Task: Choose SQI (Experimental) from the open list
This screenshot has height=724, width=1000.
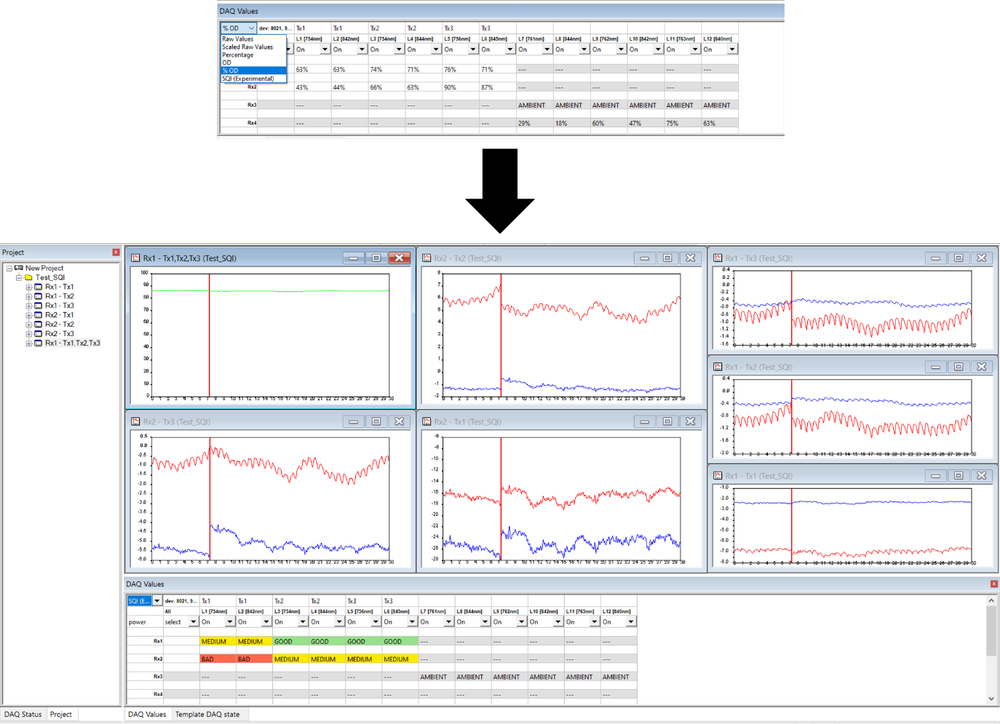Action: [248, 78]
